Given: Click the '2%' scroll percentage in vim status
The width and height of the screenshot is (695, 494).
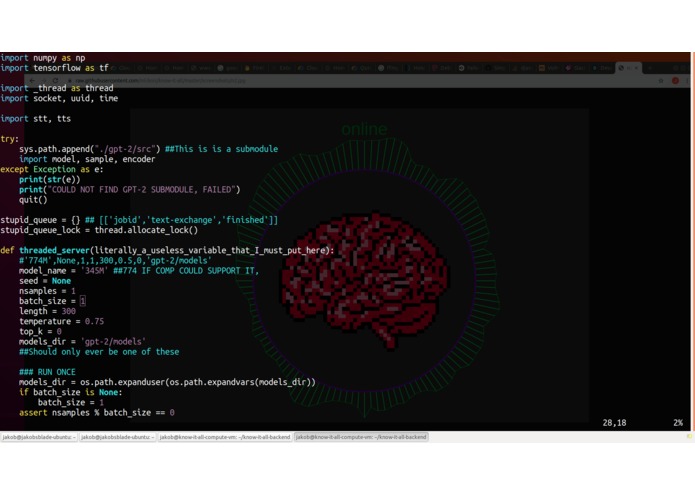Looking at the screenshot, I should pos(678,423).
